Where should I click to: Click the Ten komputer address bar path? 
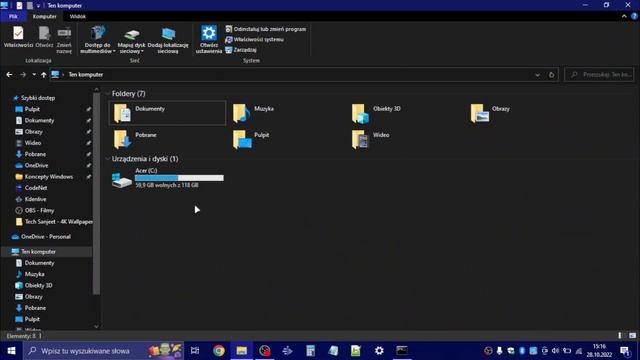point(86,75)
